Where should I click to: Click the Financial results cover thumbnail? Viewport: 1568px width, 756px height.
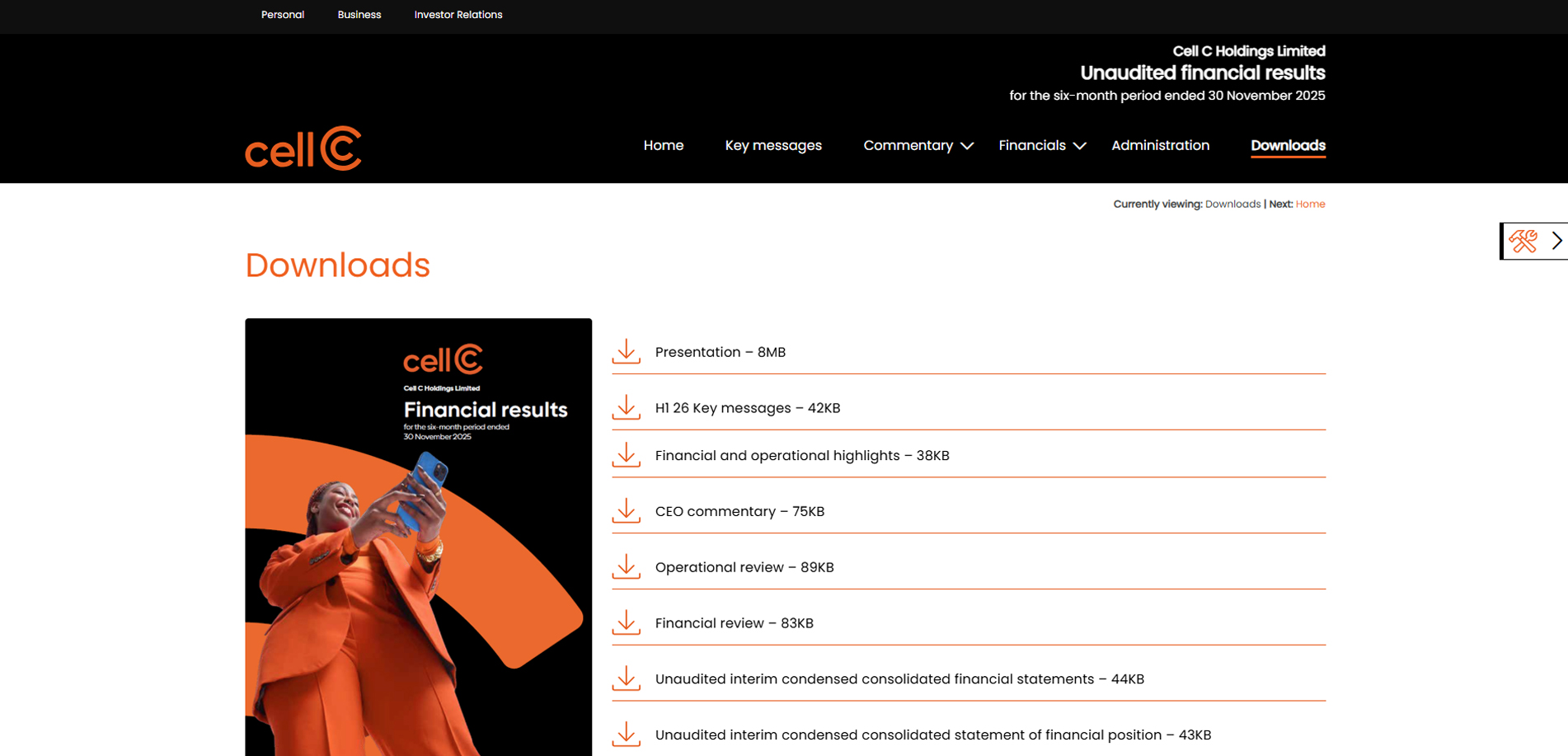(418, 537)
